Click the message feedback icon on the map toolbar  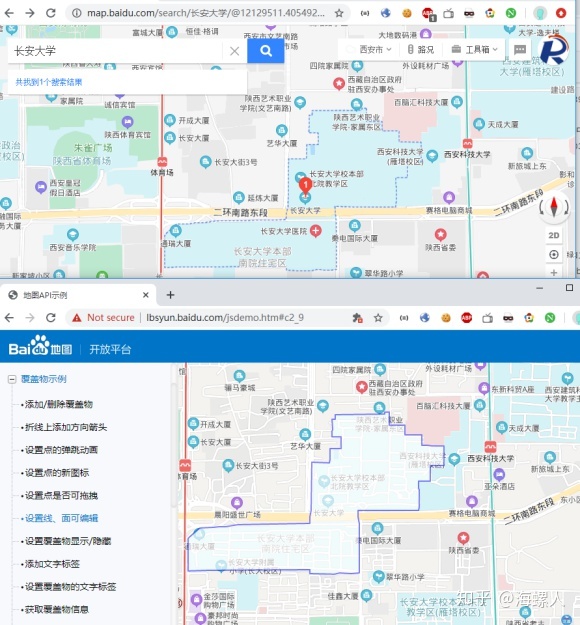(520, 49)
